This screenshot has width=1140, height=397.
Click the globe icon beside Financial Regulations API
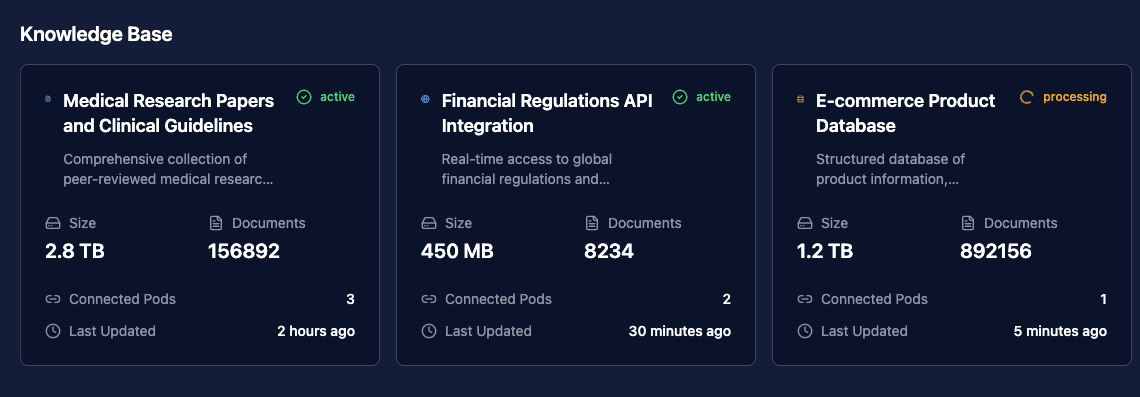tap(425, 99)
